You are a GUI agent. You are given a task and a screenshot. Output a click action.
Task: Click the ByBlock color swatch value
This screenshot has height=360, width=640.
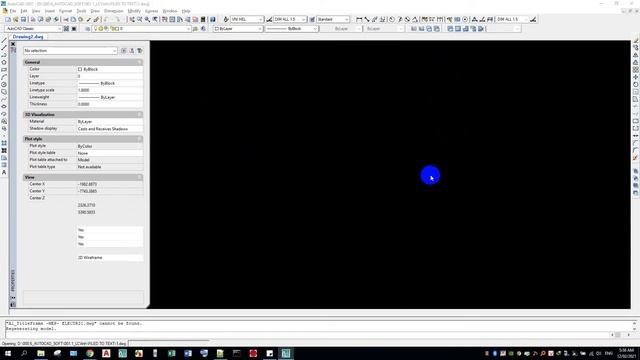point(109,69)
